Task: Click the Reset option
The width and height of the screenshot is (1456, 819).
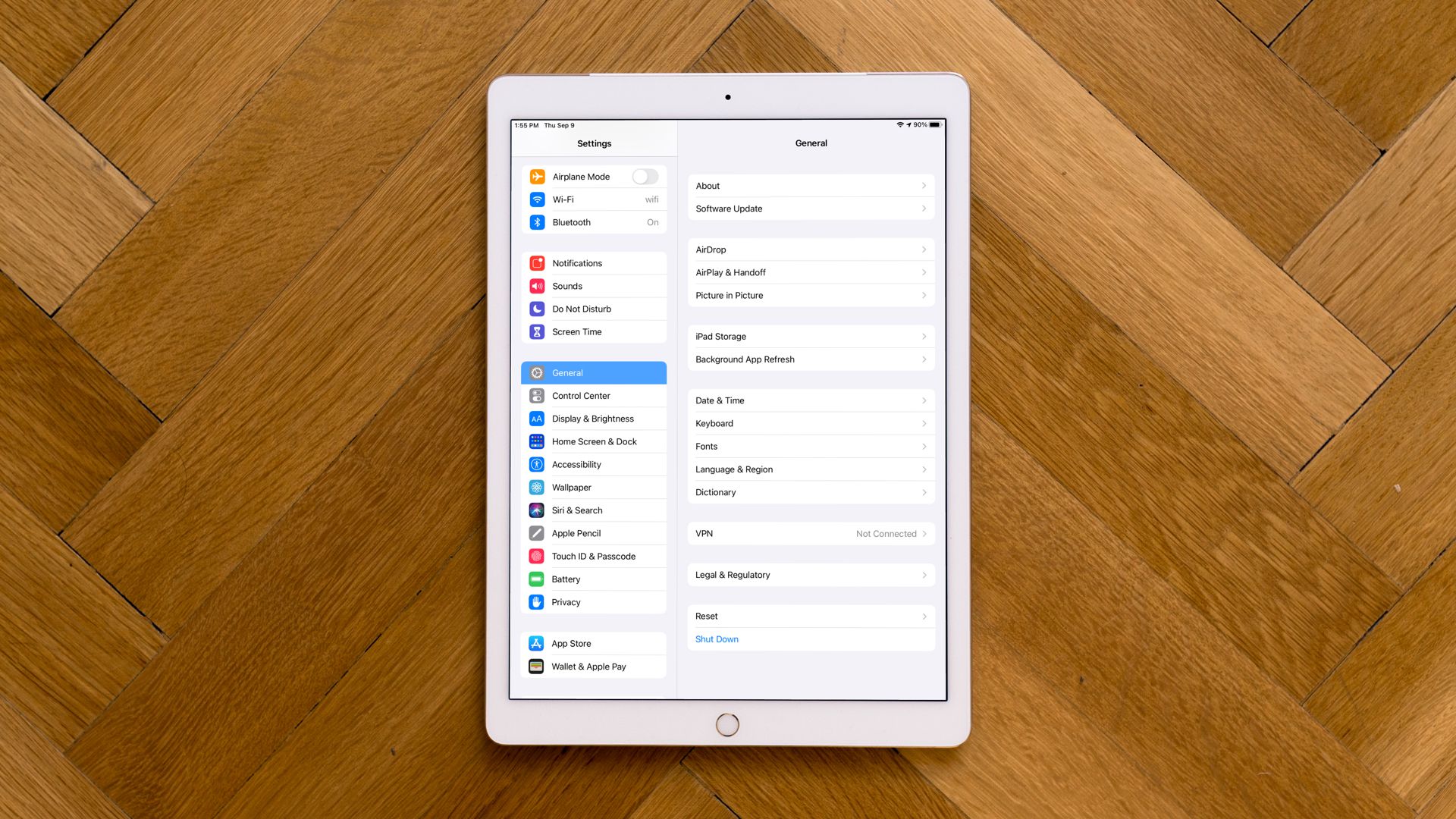Action: tap(810, 616)
